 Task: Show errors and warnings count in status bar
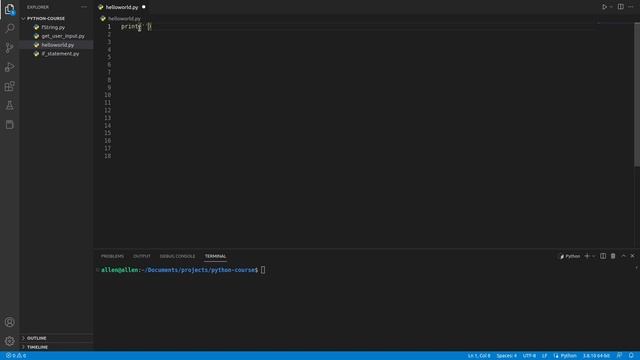click(x=16, y=356)
